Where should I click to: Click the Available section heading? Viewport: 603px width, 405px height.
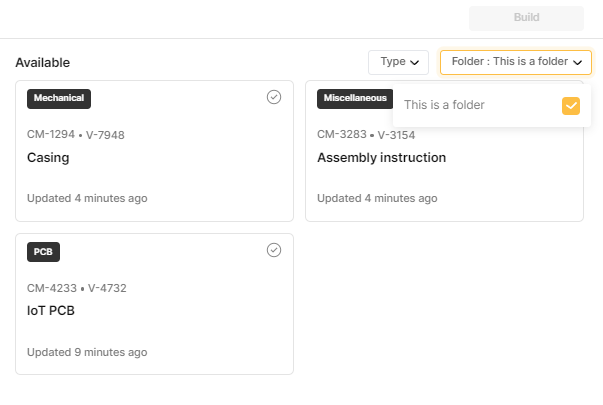43,63
